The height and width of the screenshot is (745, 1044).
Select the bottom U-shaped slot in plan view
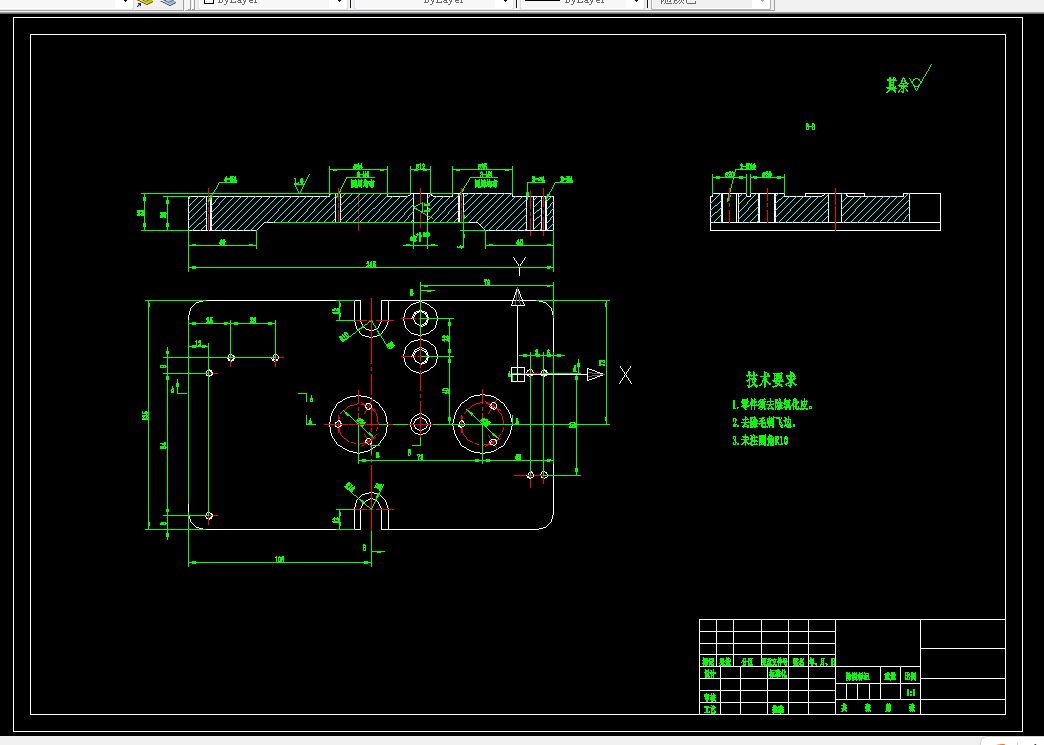tap(372, 511)
